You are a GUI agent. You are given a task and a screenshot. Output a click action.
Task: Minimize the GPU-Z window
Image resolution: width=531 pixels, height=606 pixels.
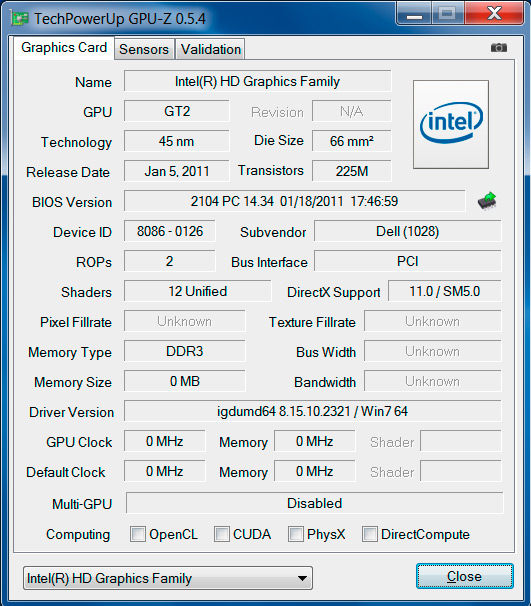pyautogui.click(x=414, y=14)
